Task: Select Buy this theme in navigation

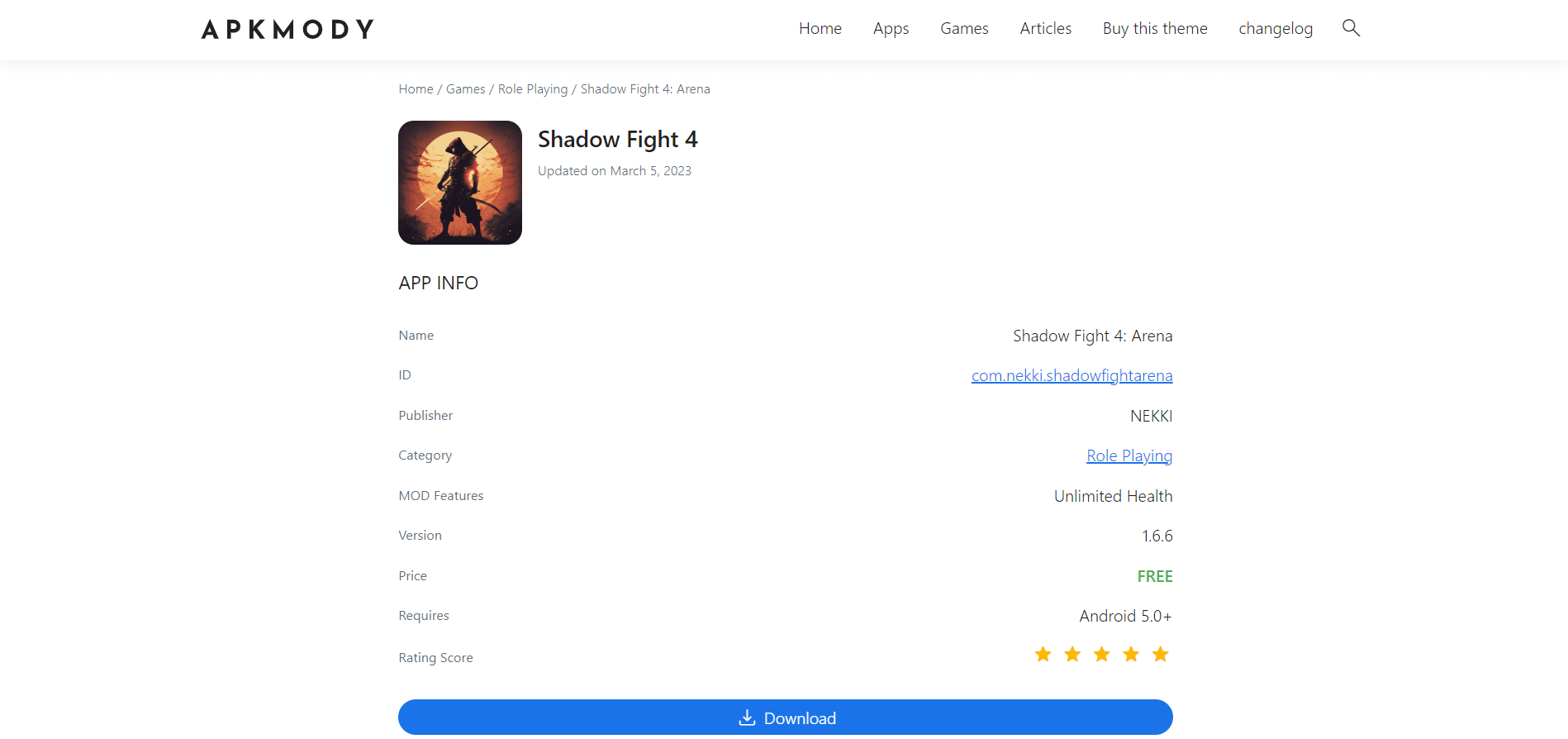Action: tap(1154, 29)
